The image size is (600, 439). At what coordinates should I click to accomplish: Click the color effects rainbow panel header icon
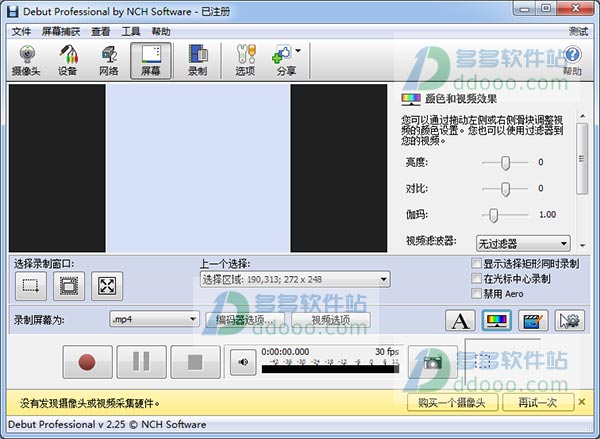pos(411,99)
